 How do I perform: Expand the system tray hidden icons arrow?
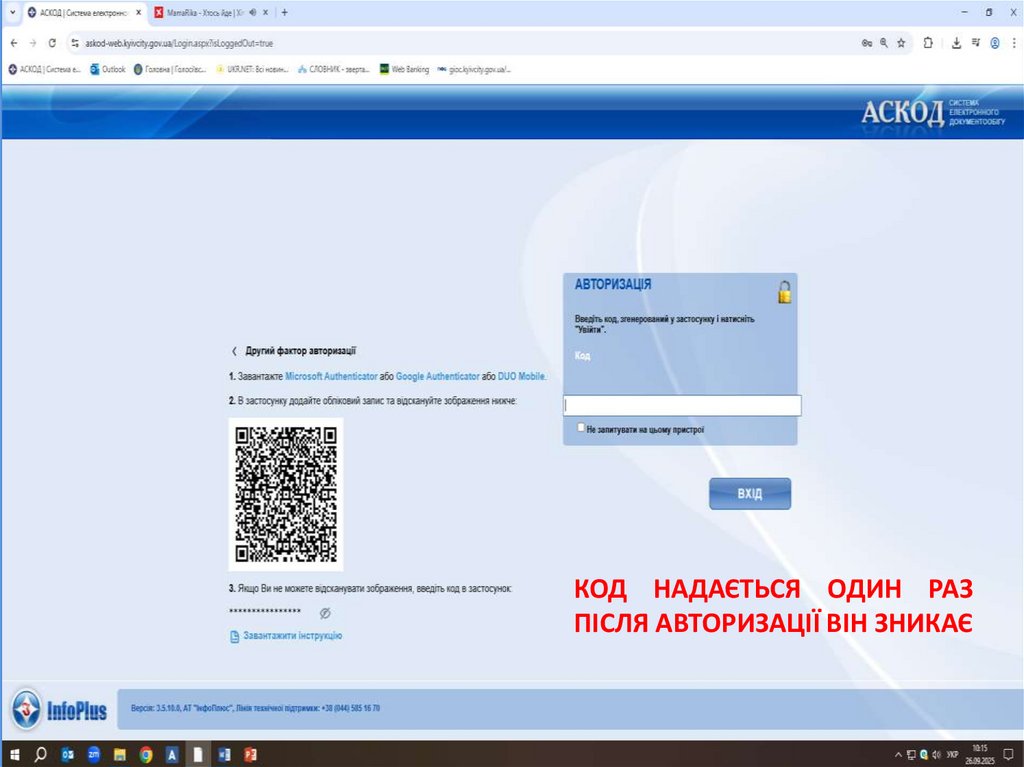(x=898, y=755)
